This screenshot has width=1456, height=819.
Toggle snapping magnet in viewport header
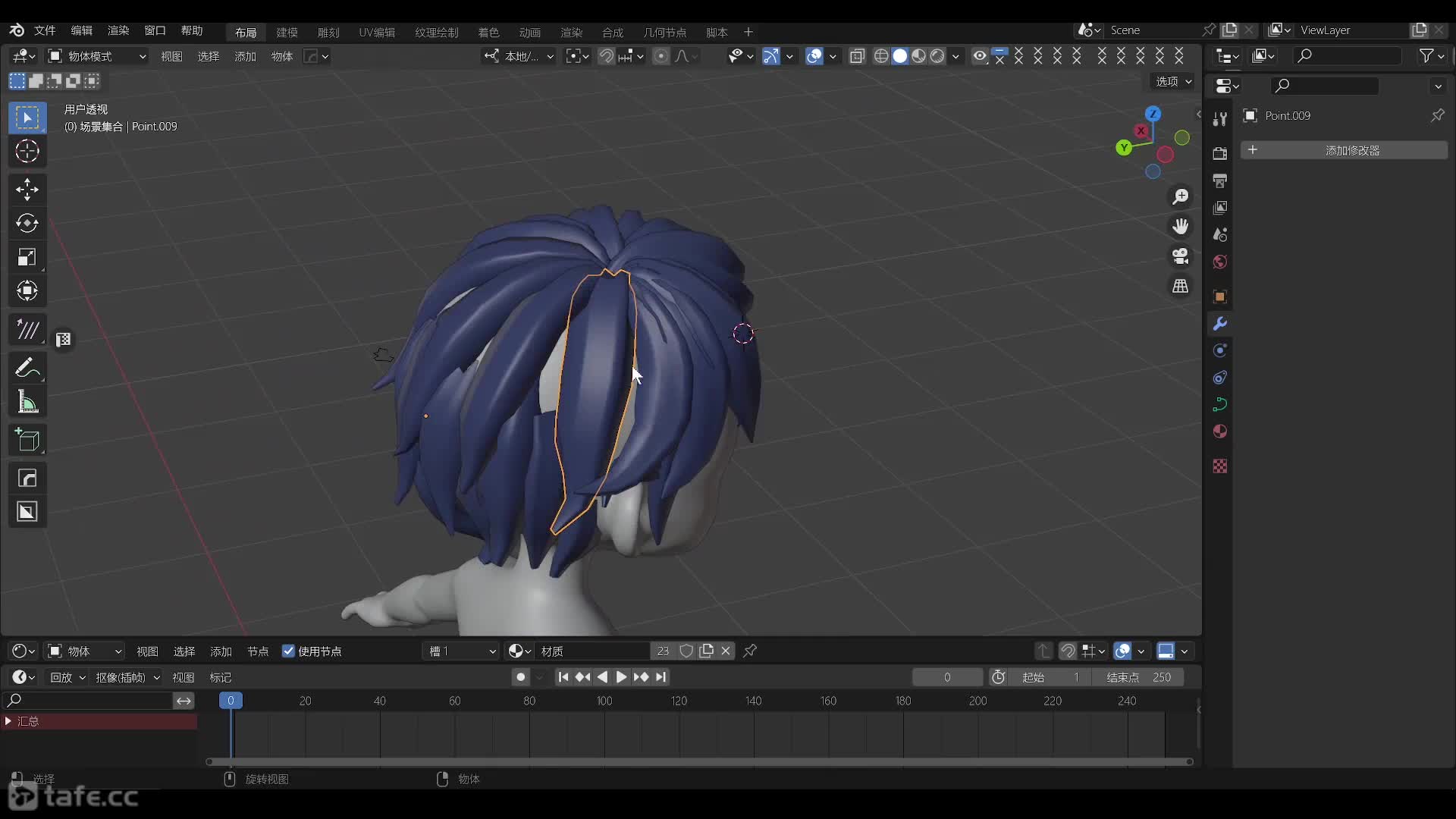coord(606,56)
